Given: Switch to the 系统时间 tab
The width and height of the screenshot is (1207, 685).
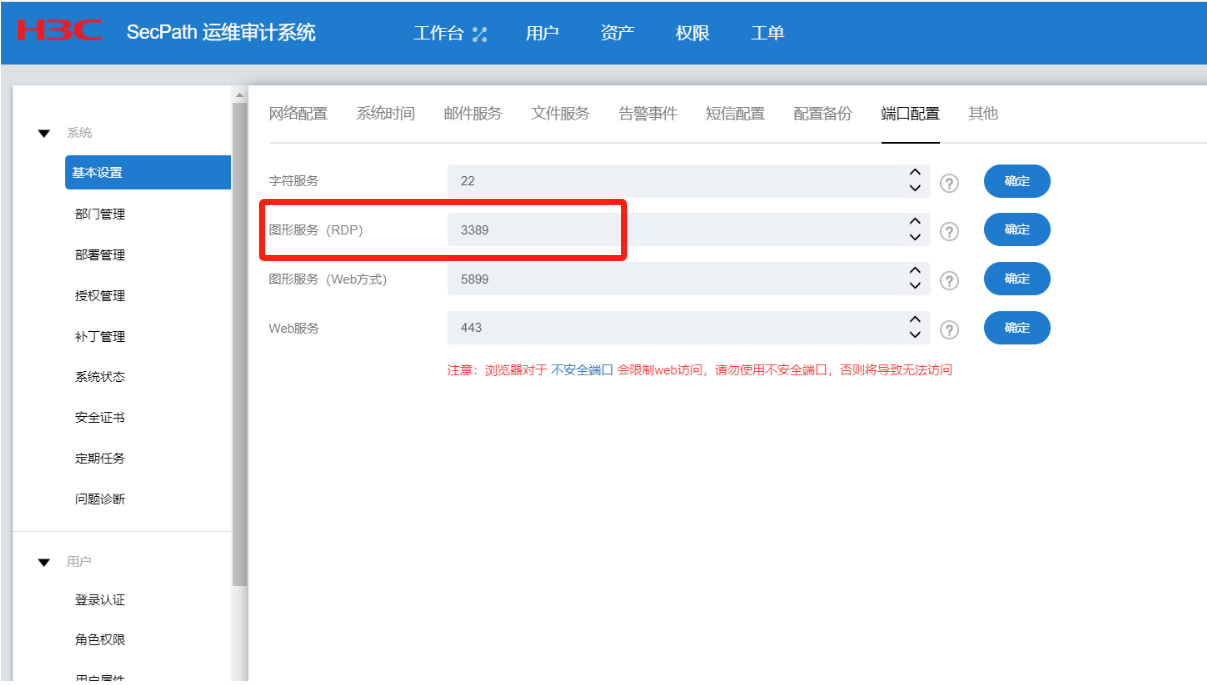Looking at the screenshot, I should pos(385,114).
